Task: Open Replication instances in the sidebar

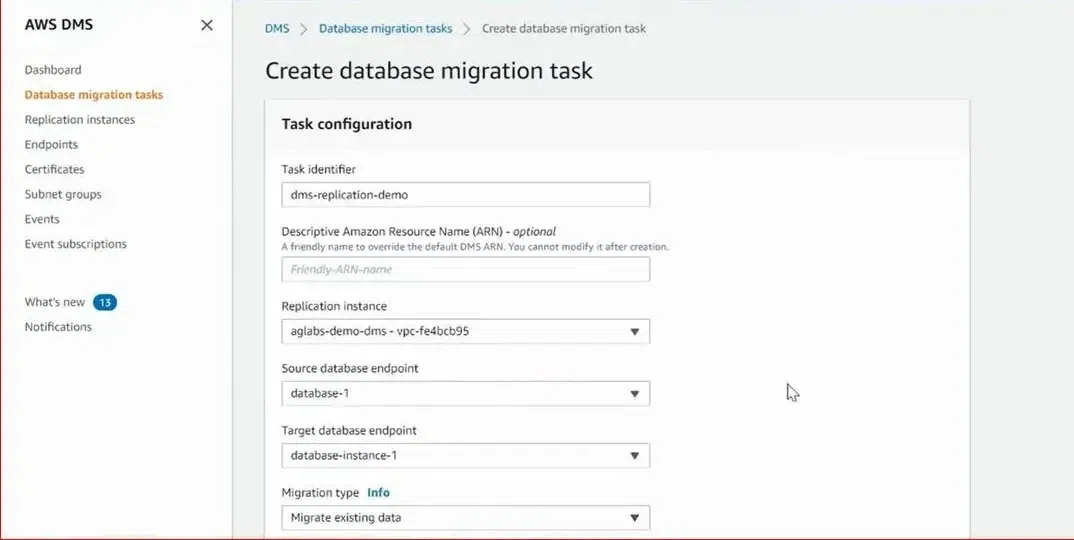Action: 79,119
